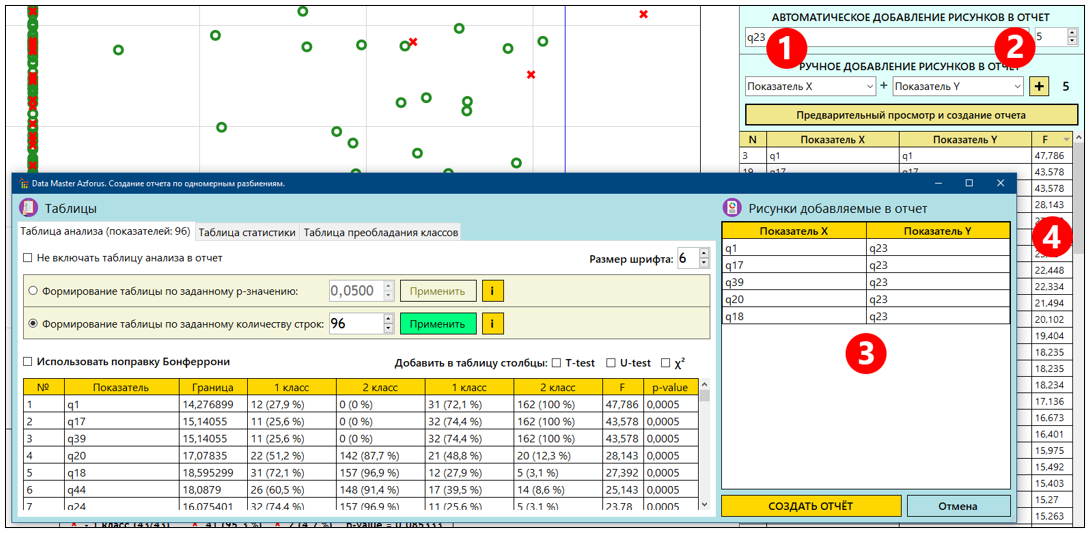This screenshot has height=533, width=1091.
Task: Select table formation by p-value radio
Action: coord(34,291)
